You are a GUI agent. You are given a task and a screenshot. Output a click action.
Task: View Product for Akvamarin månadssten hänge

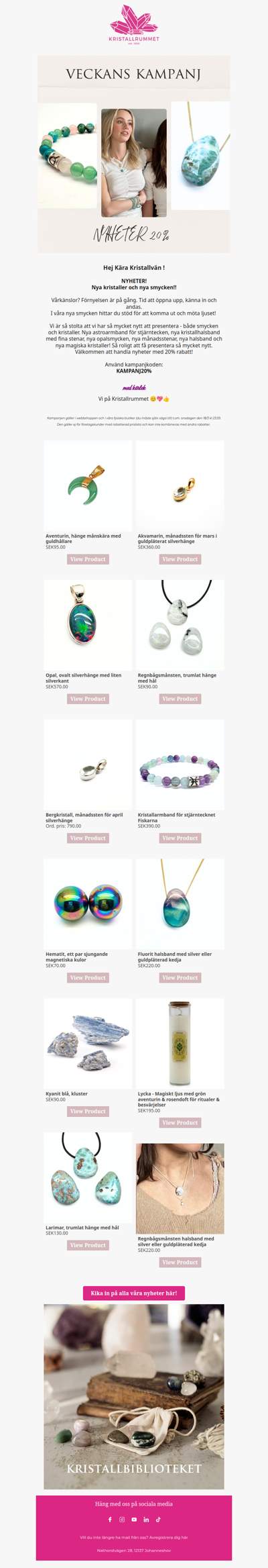click(180, 559)
